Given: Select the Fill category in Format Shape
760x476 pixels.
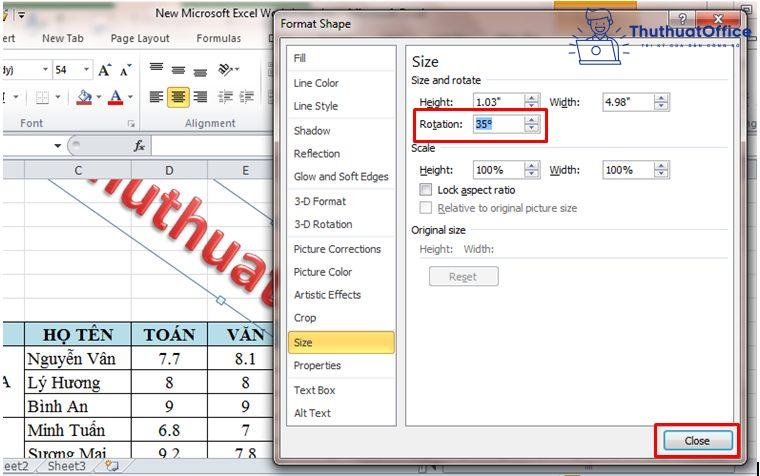Looking at the screenshot, I should [341, 58].
